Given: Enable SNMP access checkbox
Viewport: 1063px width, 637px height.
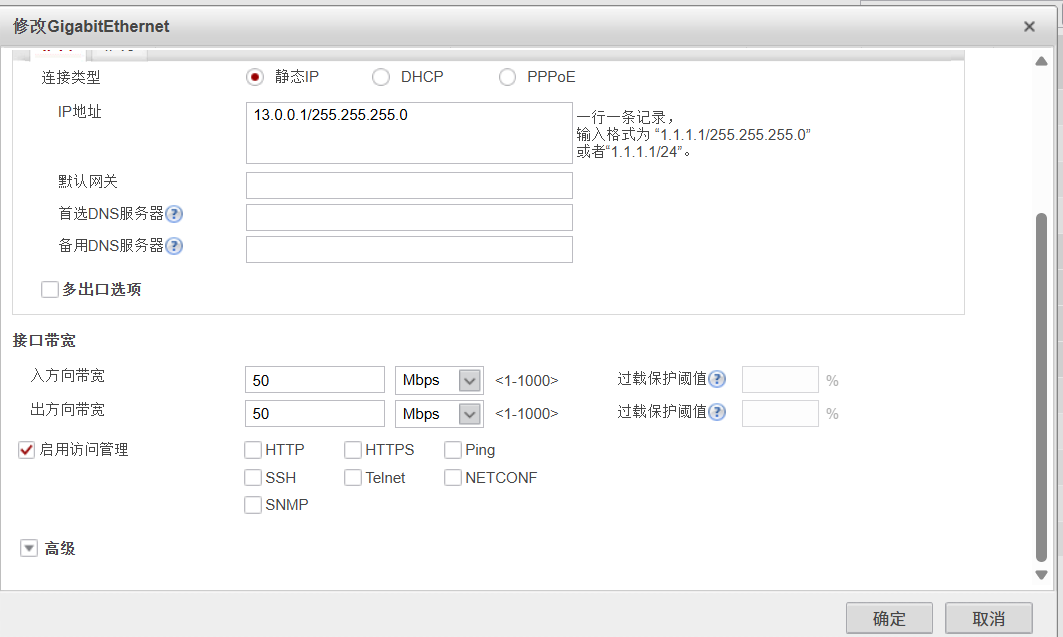Looking at the screenshot, I should [253, 505].
